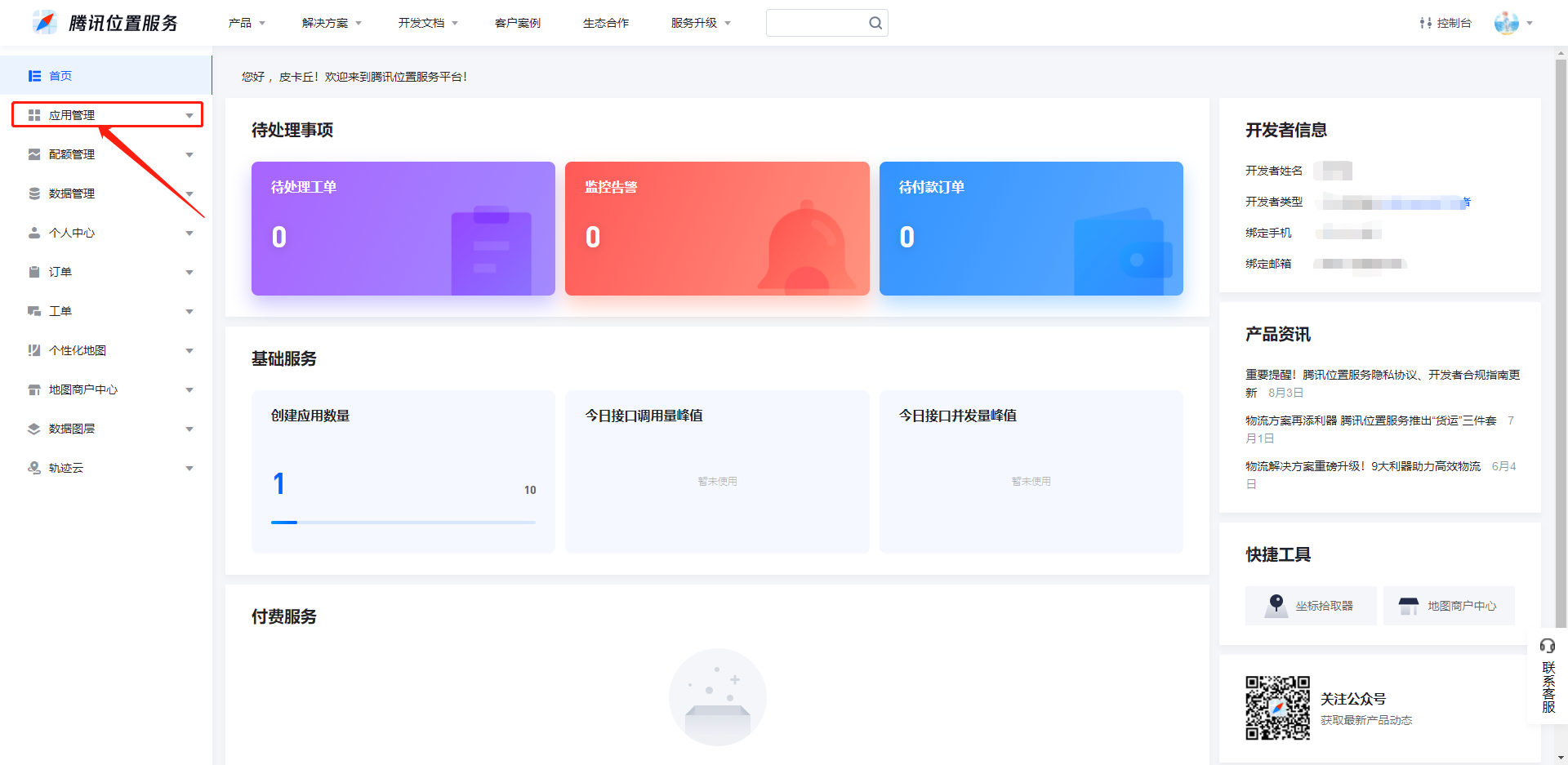
Task: Click the 个人中心 person icon
Action: click(x=34, y=233)
